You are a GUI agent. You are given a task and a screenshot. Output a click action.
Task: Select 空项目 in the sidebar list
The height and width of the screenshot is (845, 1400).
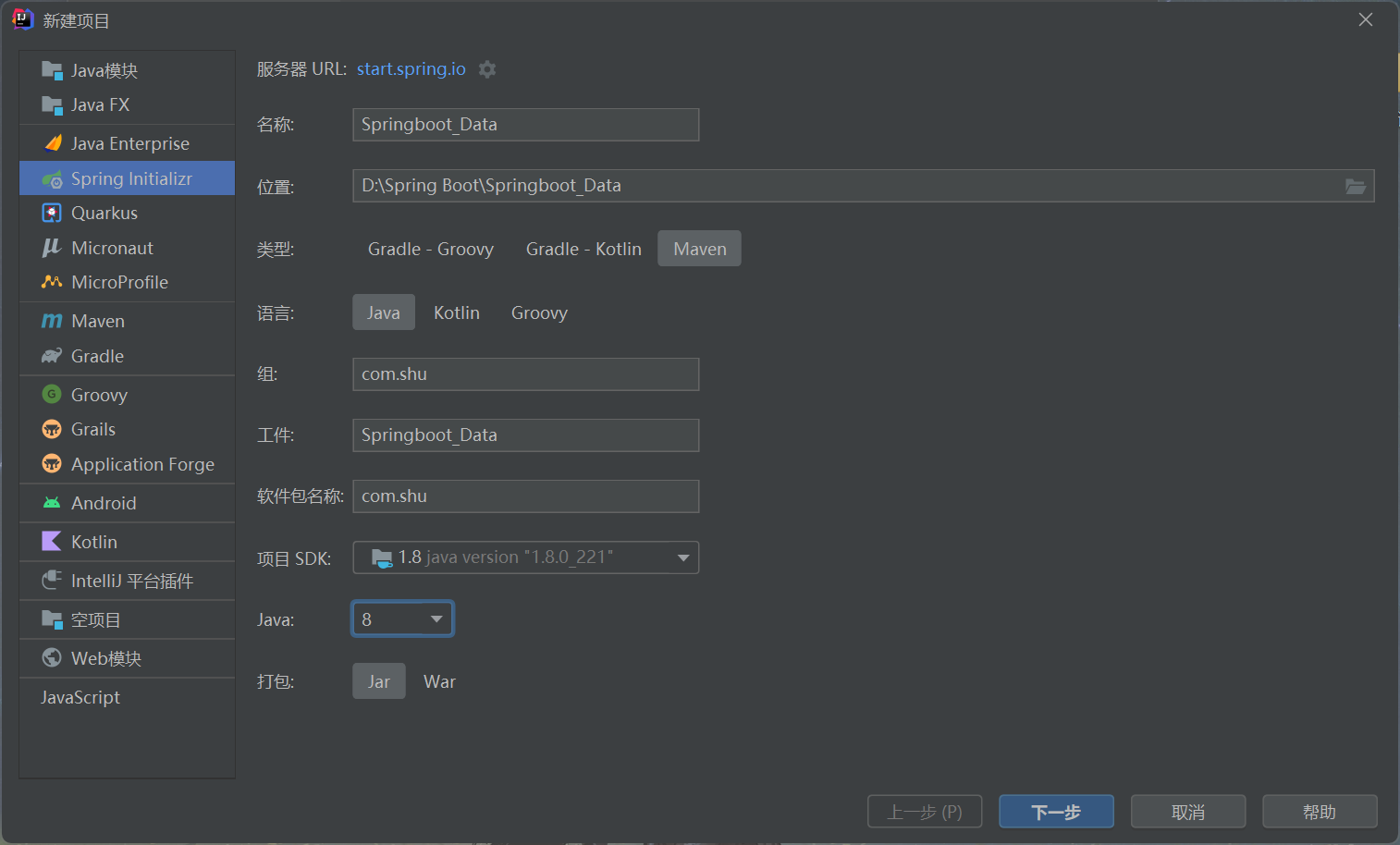[128, 619]
